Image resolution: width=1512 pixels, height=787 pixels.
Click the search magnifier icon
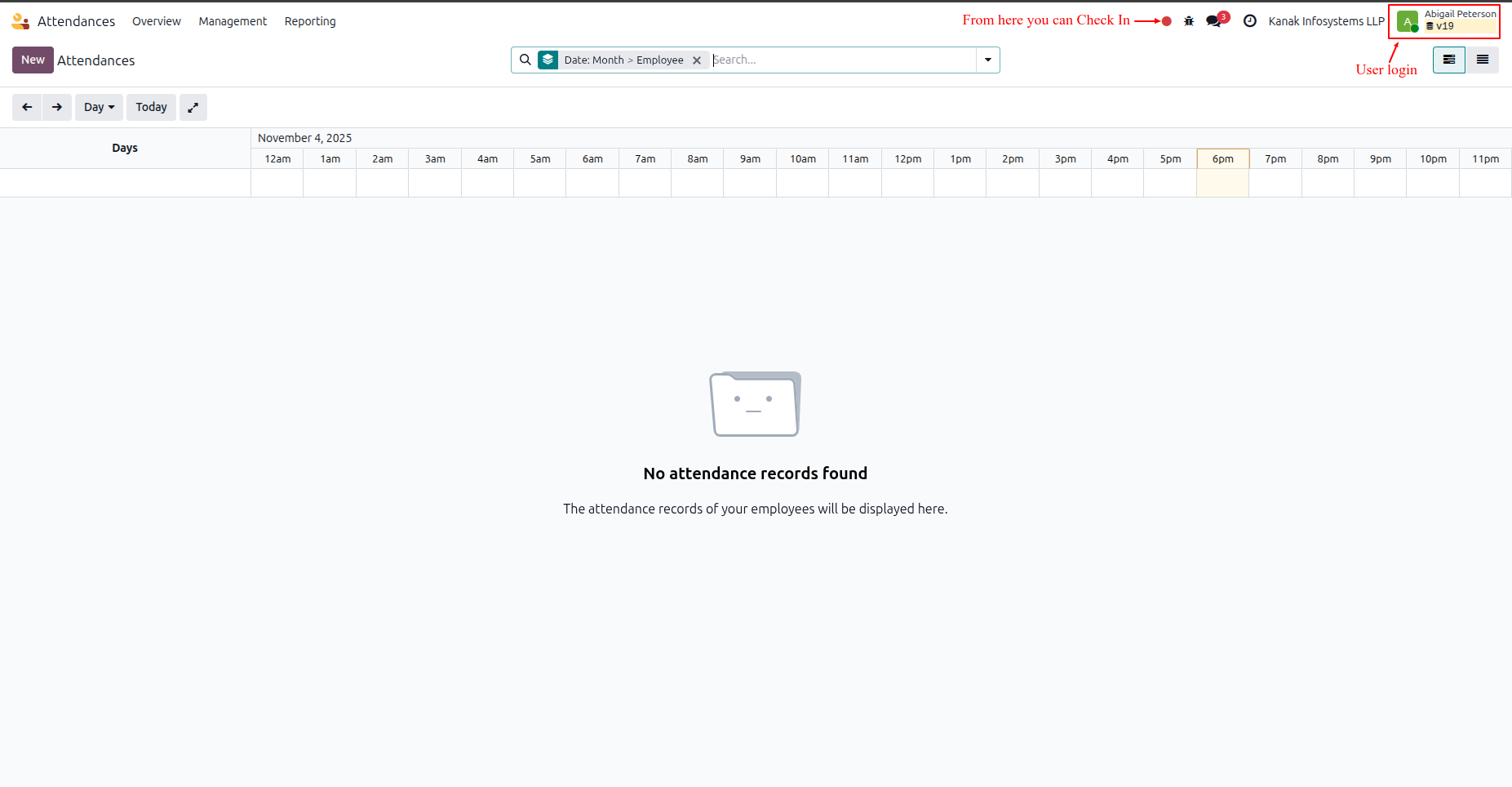tap(525, 60)
